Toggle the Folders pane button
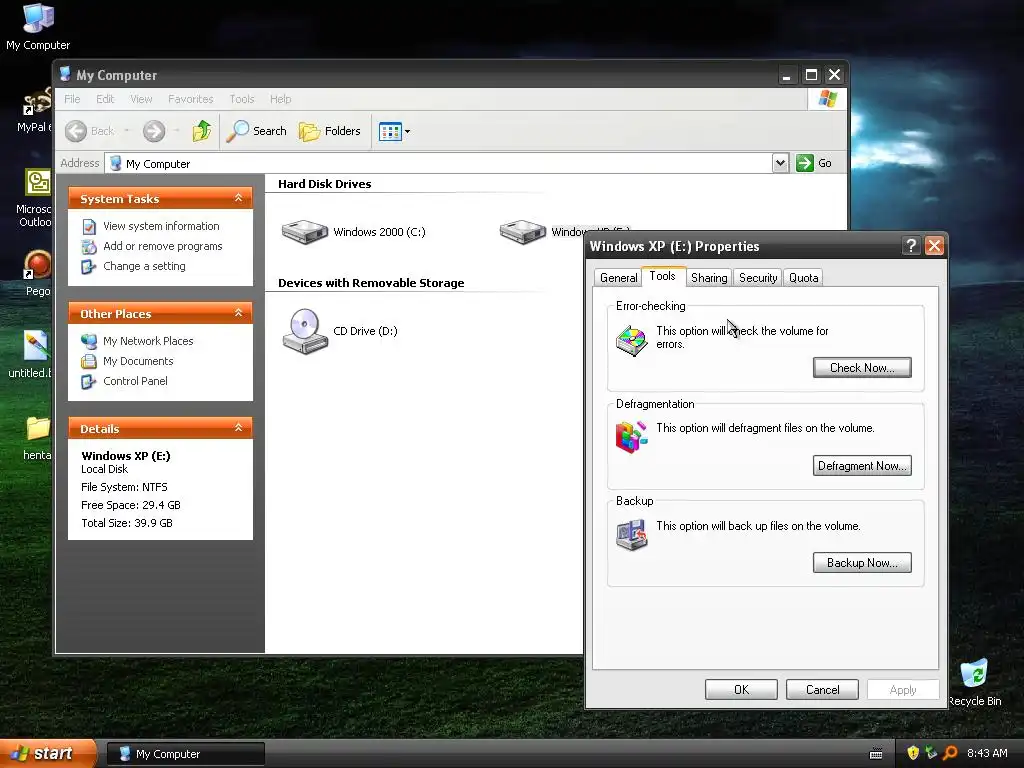Viewport: 1024px width, 768px height. [x=330, y=131]
